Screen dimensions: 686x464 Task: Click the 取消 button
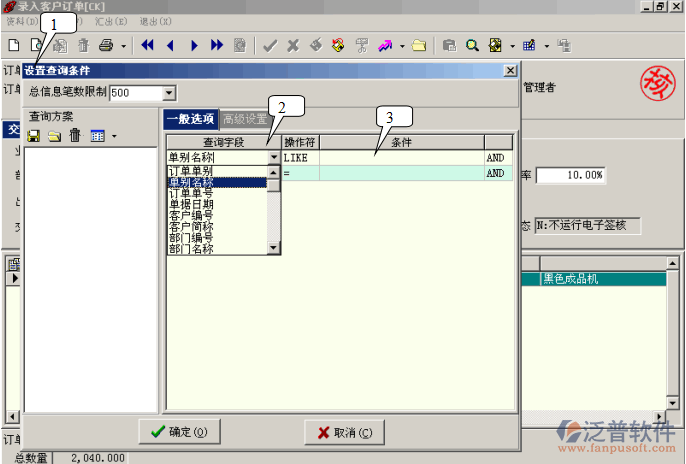pyautogui.click(x=343, y=432)
